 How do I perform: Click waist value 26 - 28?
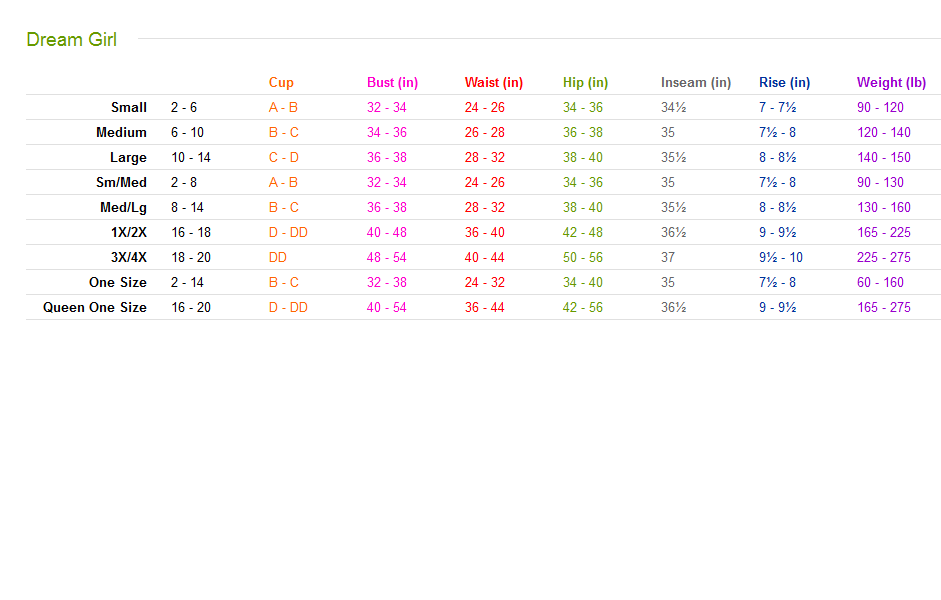point(484,133)
